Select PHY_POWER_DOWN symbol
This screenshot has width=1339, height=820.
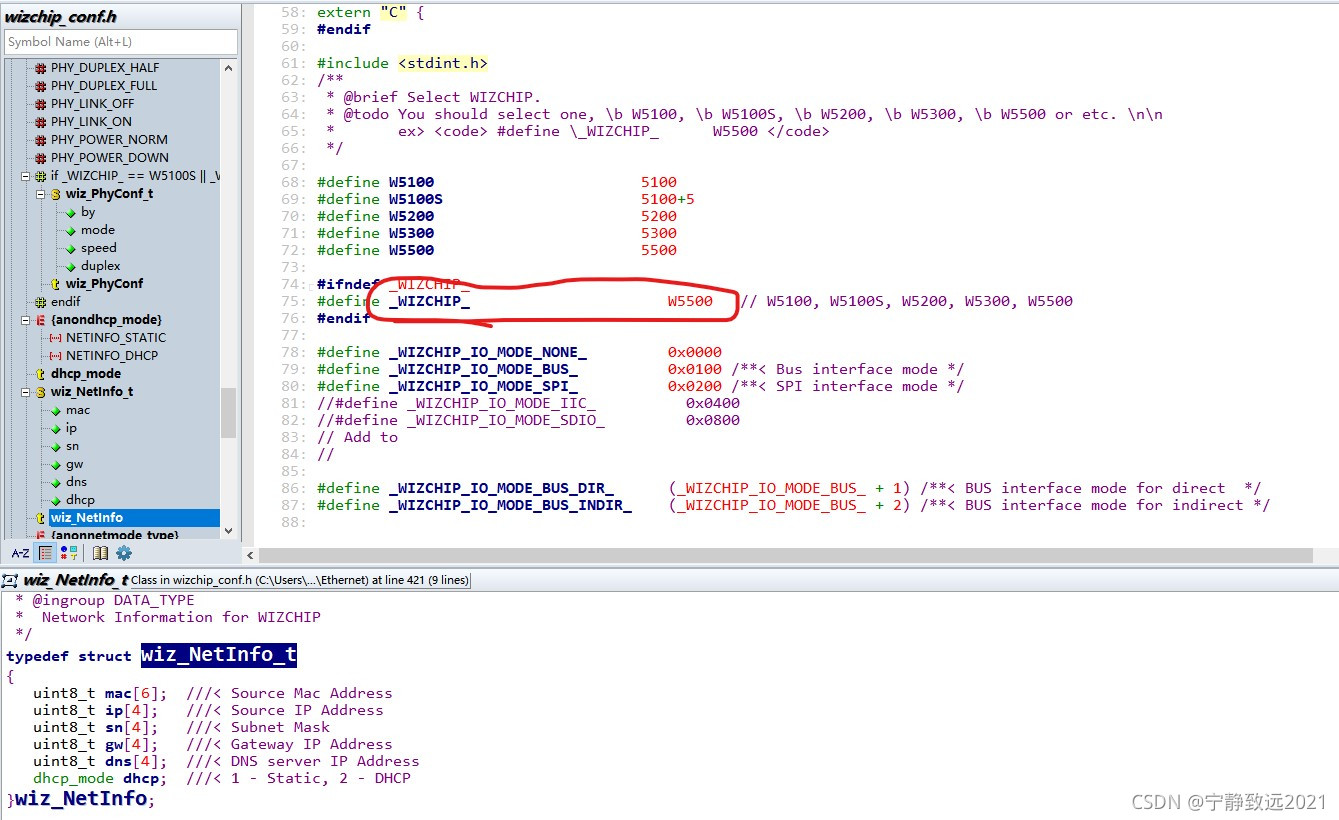click(x=110, y=158)
